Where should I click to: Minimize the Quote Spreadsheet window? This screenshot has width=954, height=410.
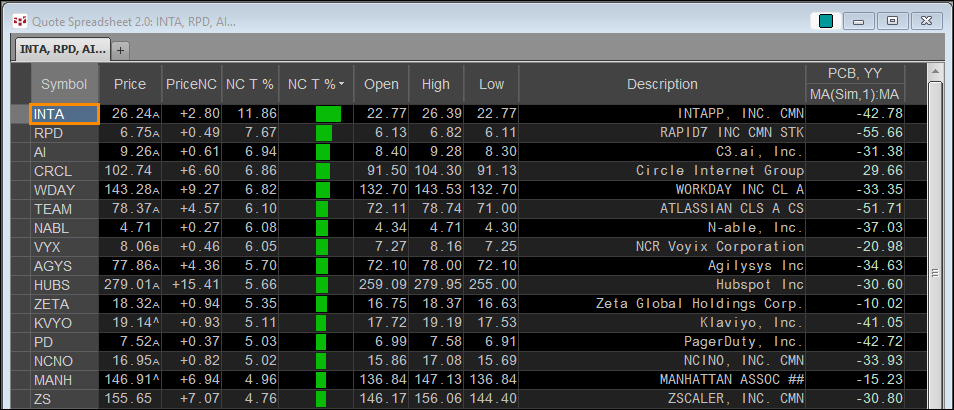[x=859, y=21]
